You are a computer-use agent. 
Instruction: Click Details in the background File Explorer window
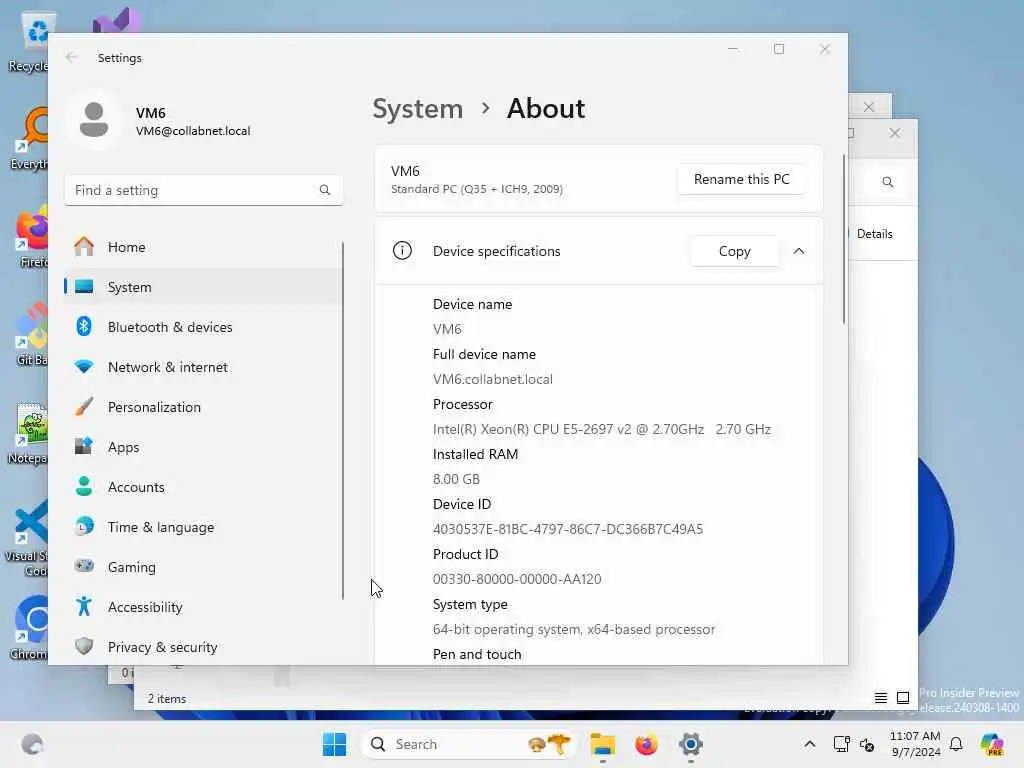[874, 234]
